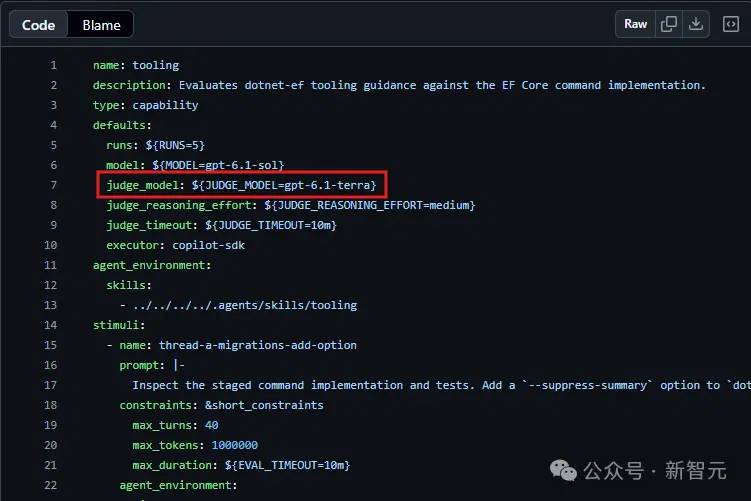Click the 'prompt: |-' line
This screenshot has width=751, height=501.
152,365
